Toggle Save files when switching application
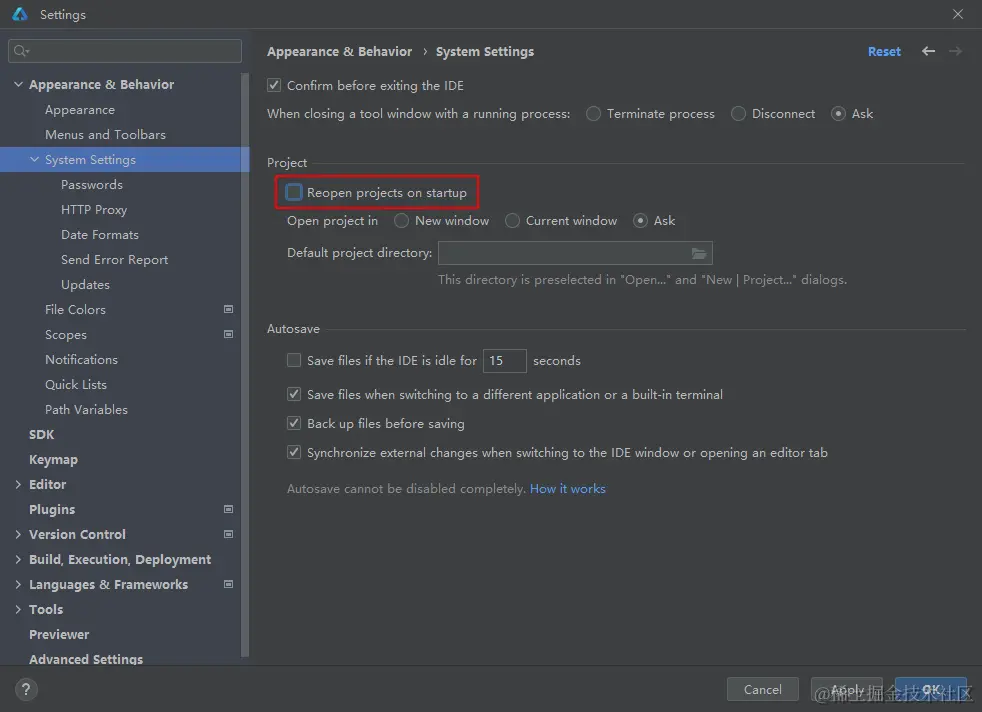This screenshot has width=982, height=712. click(x=294, y=394)
